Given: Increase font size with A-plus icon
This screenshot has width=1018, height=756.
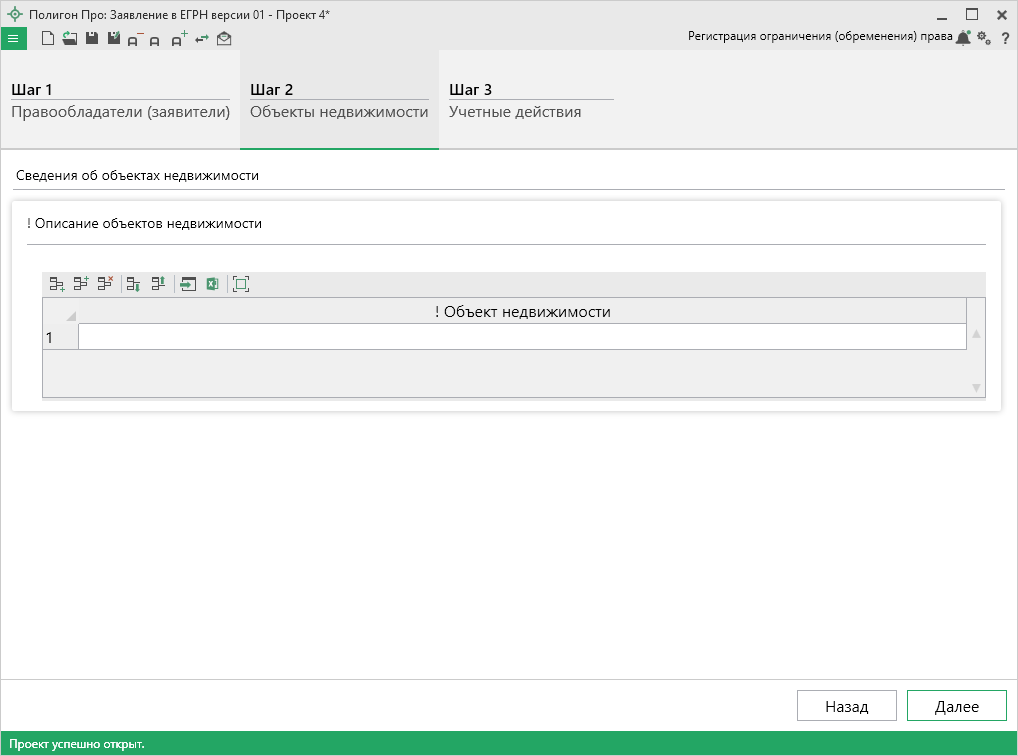Looking at the screenshot, I should [x=179, y=39].
